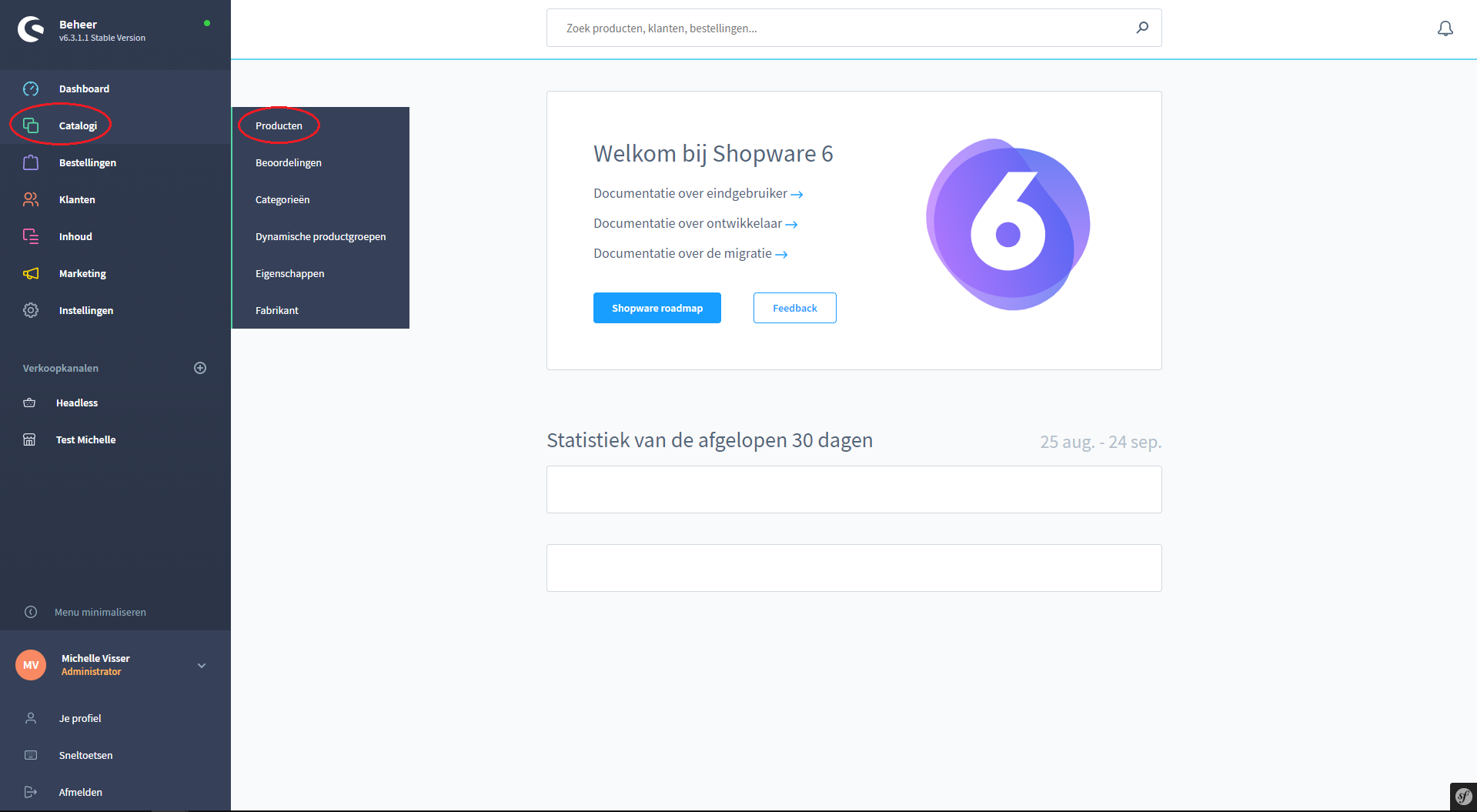Open Documentatie over de migratie link

(683, 253)
